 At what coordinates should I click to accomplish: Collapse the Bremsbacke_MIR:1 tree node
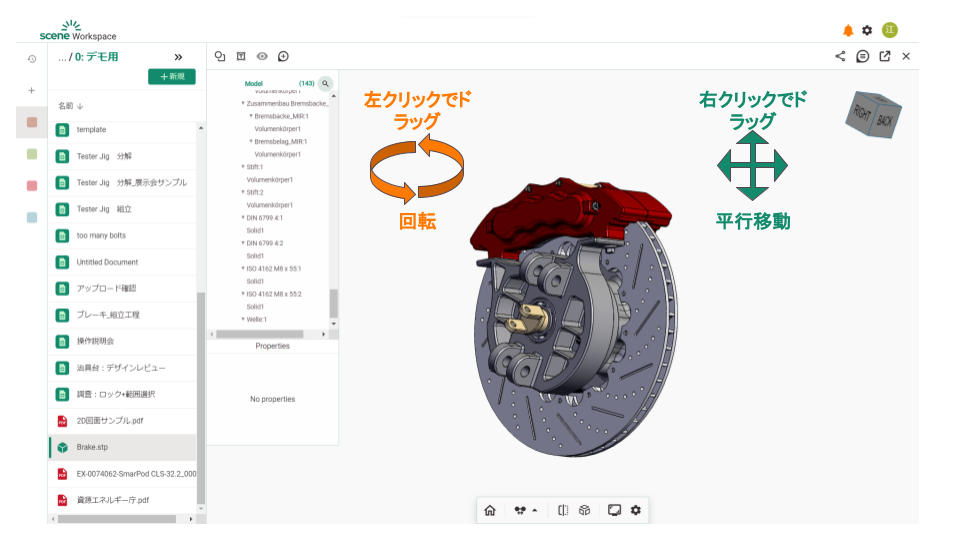pyautogui.click(x=251, y=116)
